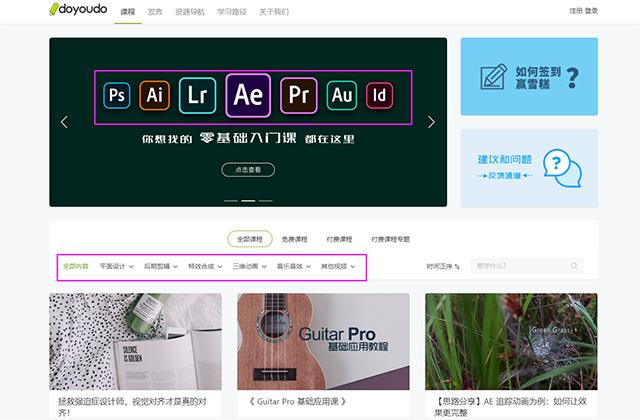This screenshot has height=420, width=640.
Task: Open the 如何签到赢雪糕 promo card
Action: (529, 76)
